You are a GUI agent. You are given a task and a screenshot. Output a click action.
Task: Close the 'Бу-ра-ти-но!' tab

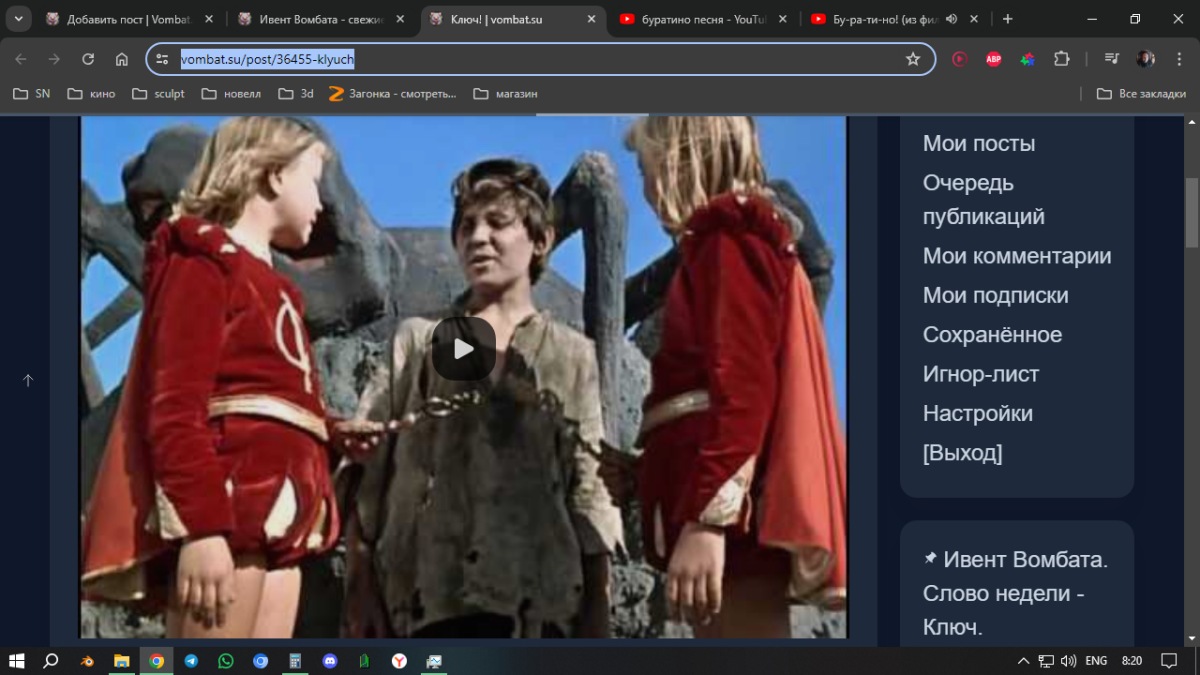tap(975, 19)
